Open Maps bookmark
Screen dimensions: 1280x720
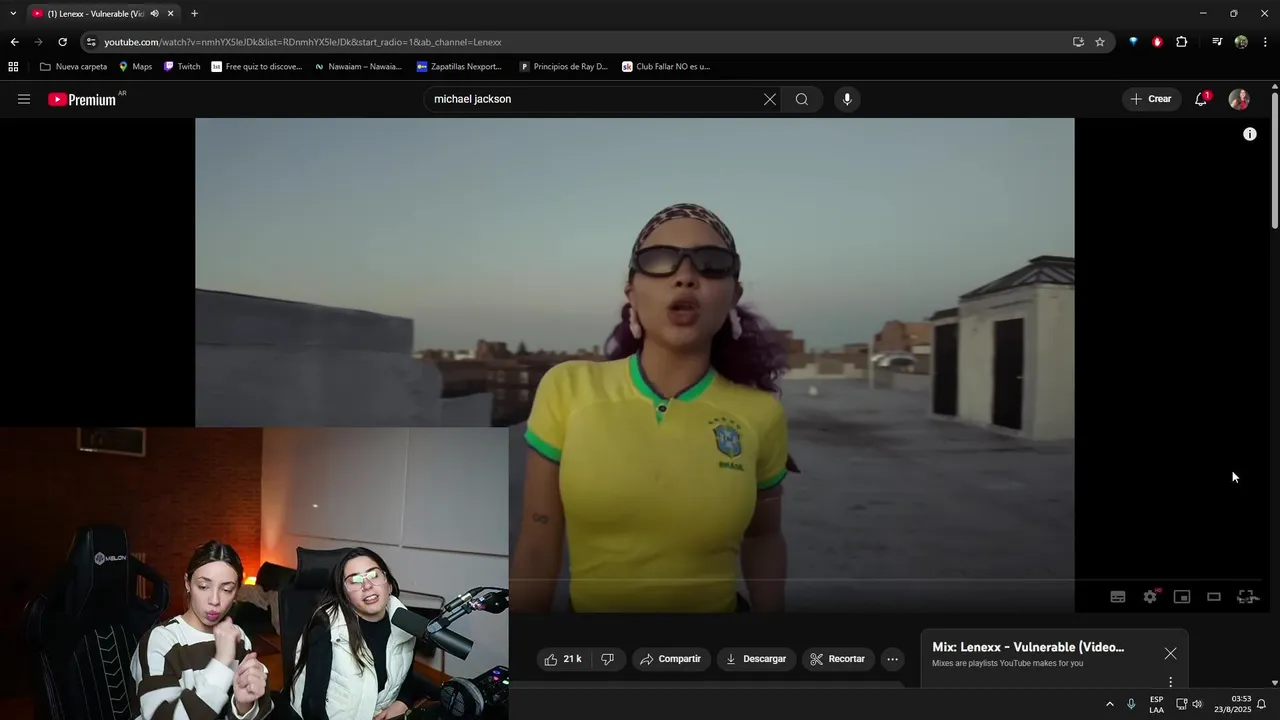(135, 67)
